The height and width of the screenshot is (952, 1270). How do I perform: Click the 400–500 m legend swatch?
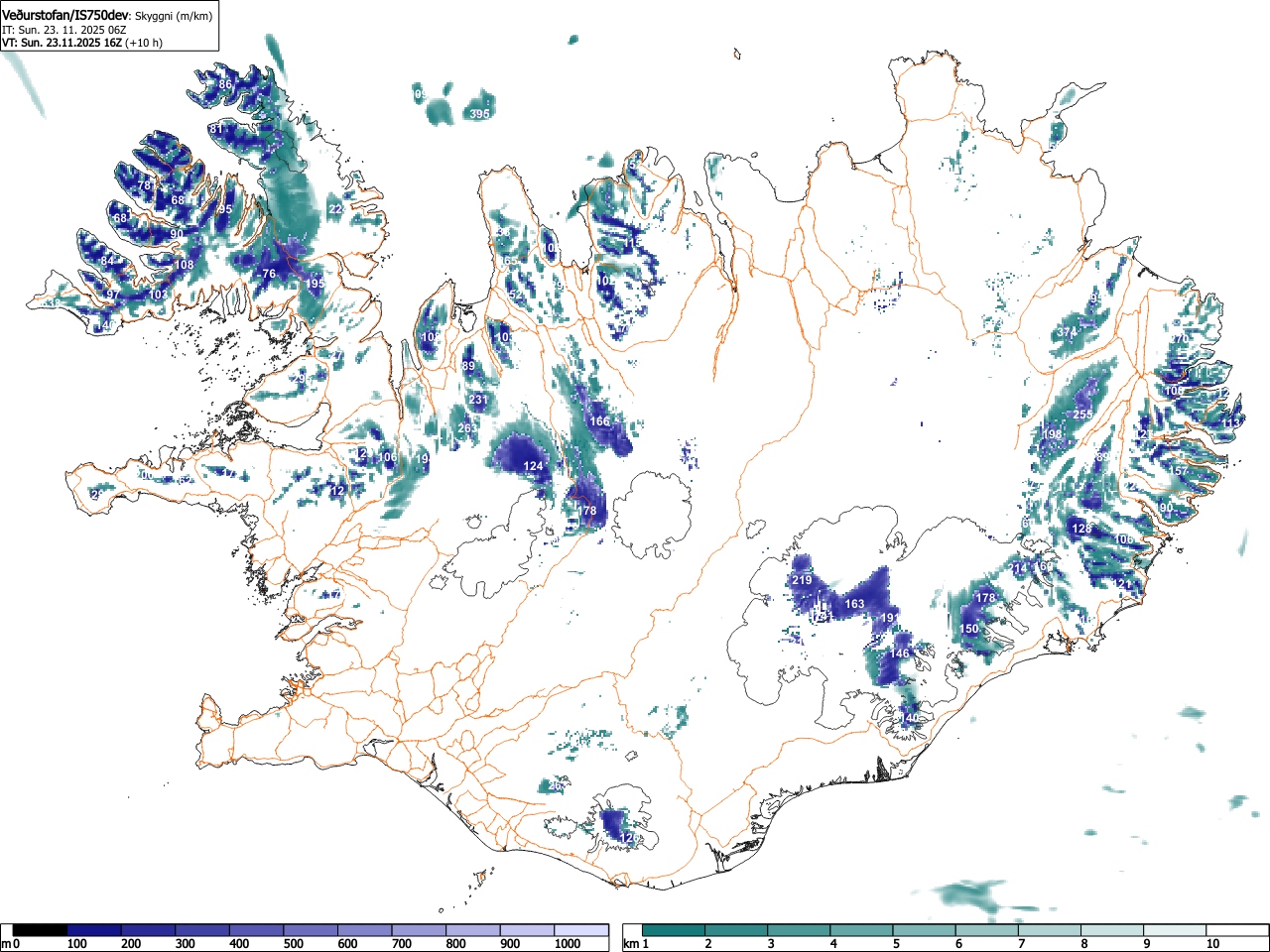click(x=257, y=930)
